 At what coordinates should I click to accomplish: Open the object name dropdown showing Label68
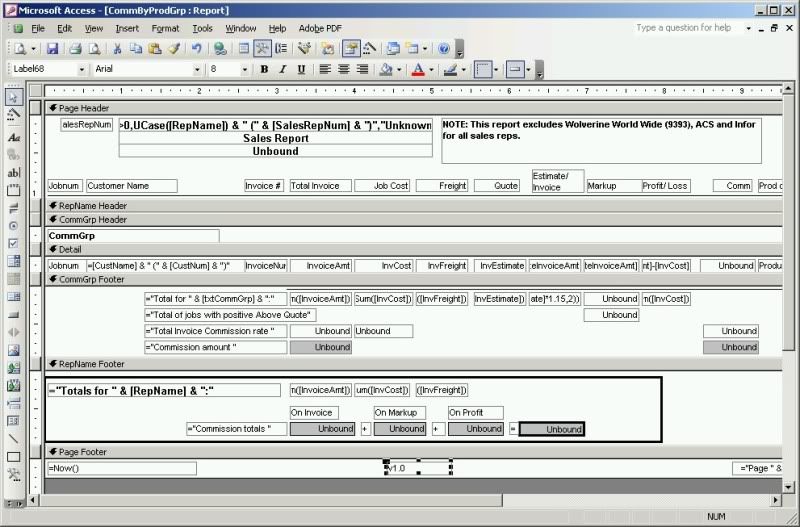81,70
